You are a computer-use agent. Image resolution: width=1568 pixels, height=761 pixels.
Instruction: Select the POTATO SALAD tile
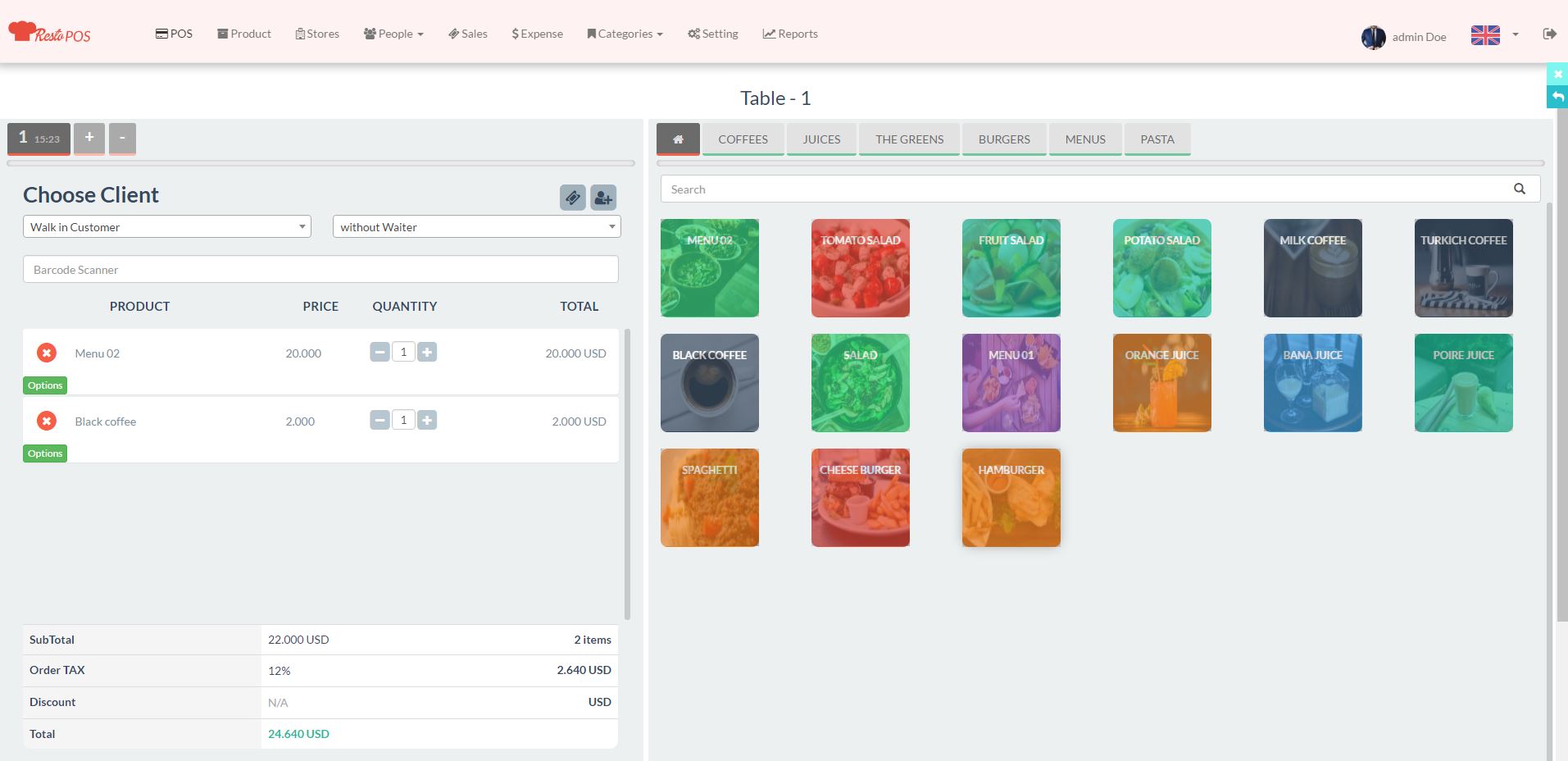click(1162, 268)
